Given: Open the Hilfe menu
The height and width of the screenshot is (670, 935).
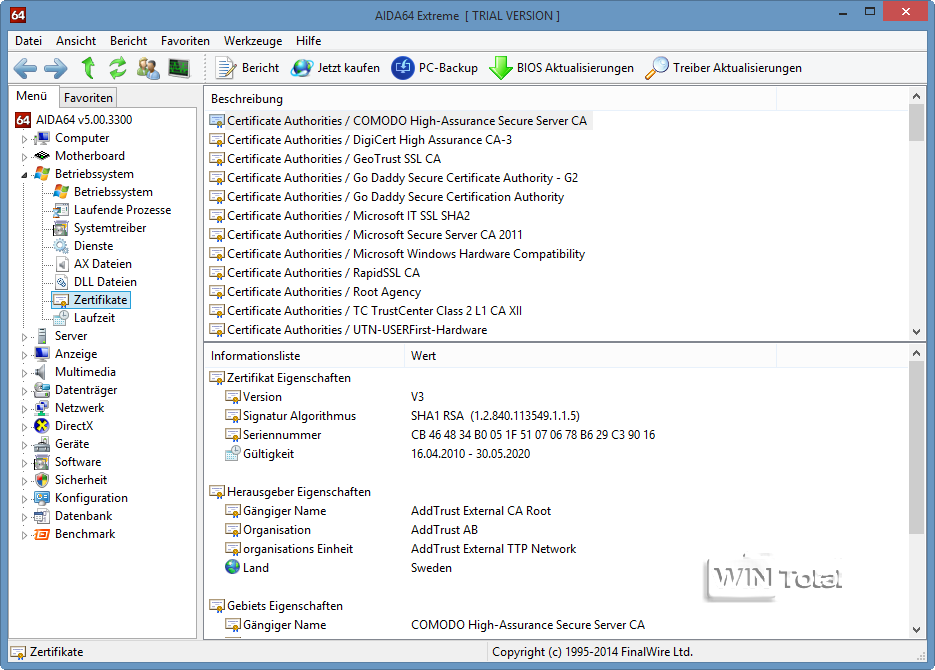Looking at the screenshot, I should (x=308, y=41).
